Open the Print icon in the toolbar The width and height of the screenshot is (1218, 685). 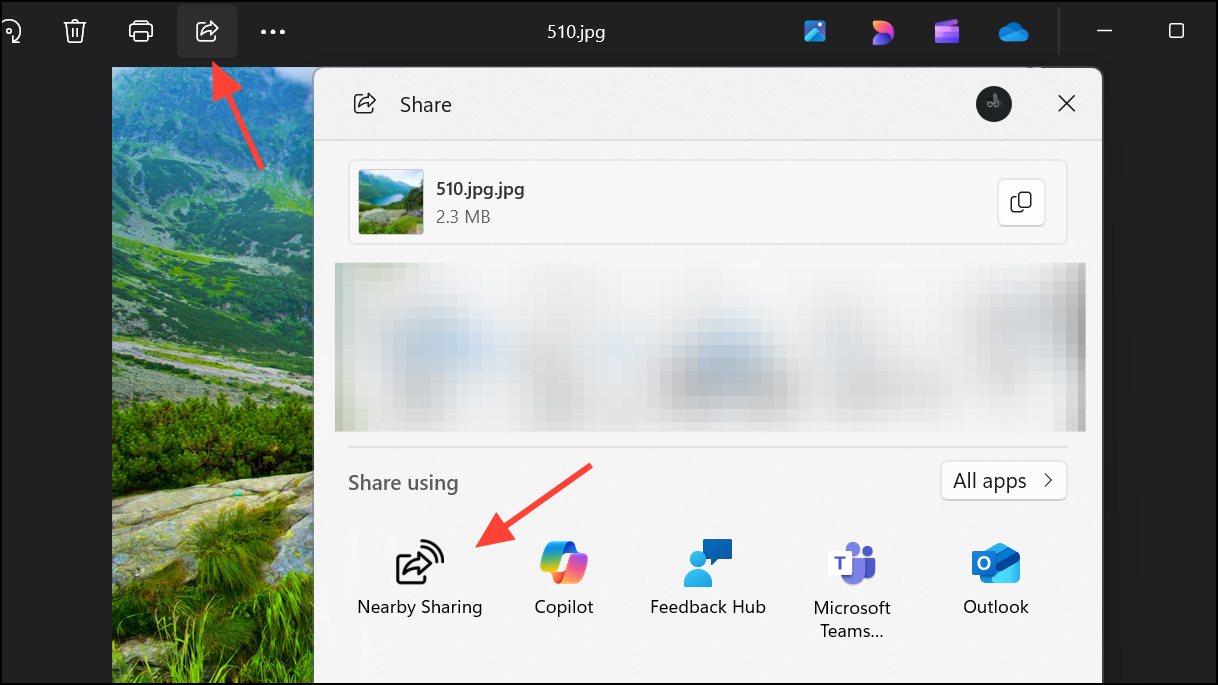point(141,31)
